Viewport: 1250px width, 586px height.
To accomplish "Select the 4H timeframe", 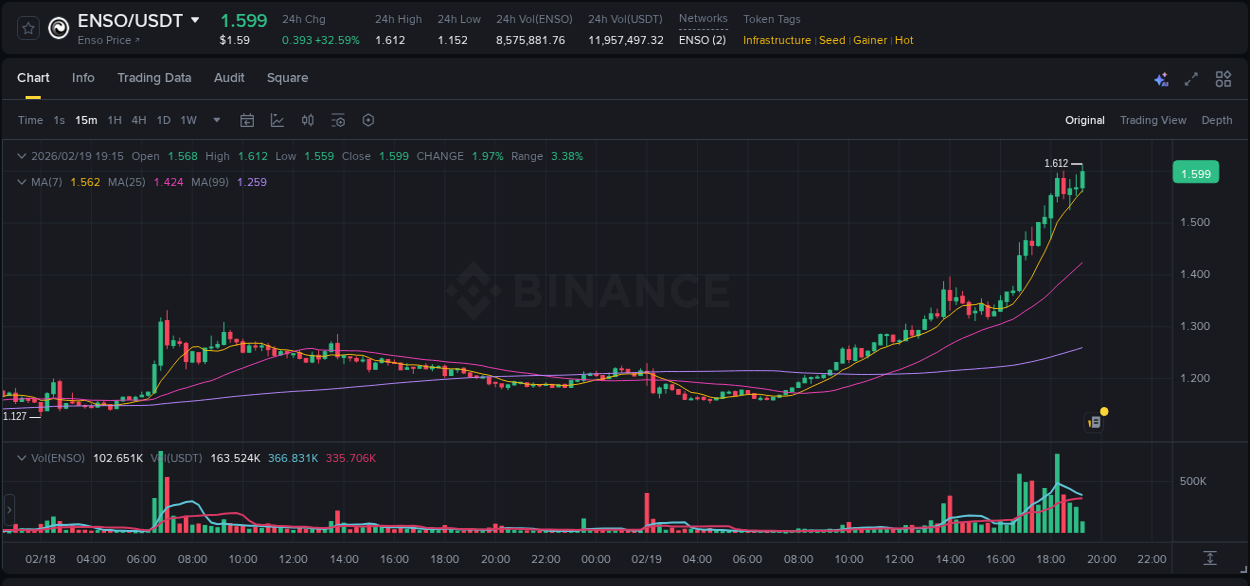I will (138, 120).
